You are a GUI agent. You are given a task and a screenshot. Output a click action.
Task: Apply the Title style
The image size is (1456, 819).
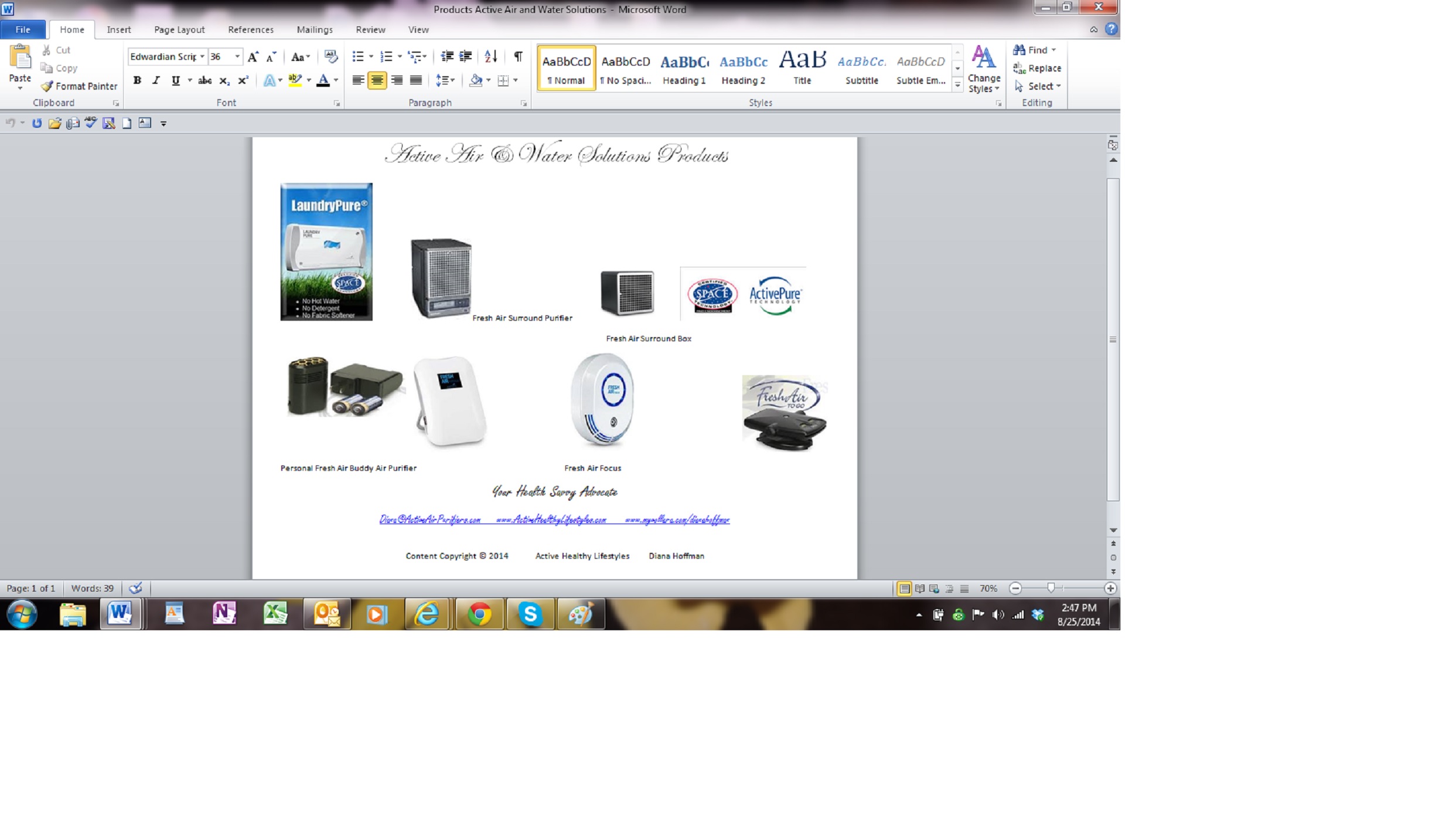tap(802, 68)
